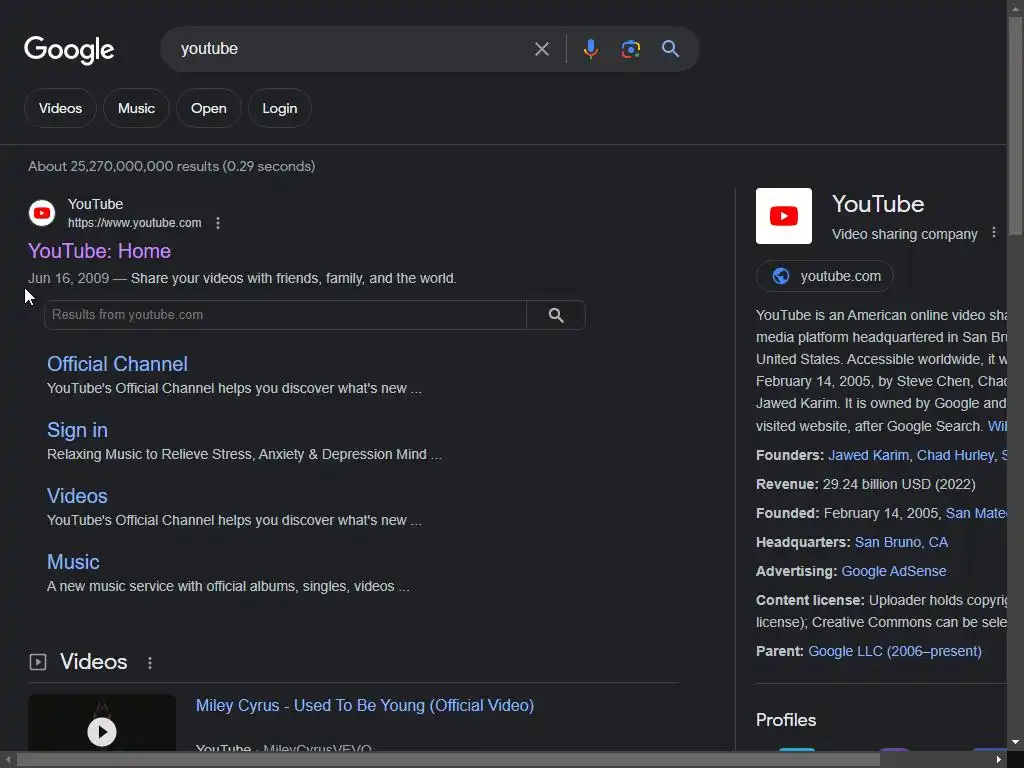Screen dimensions: 1024x768
Task: Click the Profiles heading in the knowledge panel
Action: point(786,720)
